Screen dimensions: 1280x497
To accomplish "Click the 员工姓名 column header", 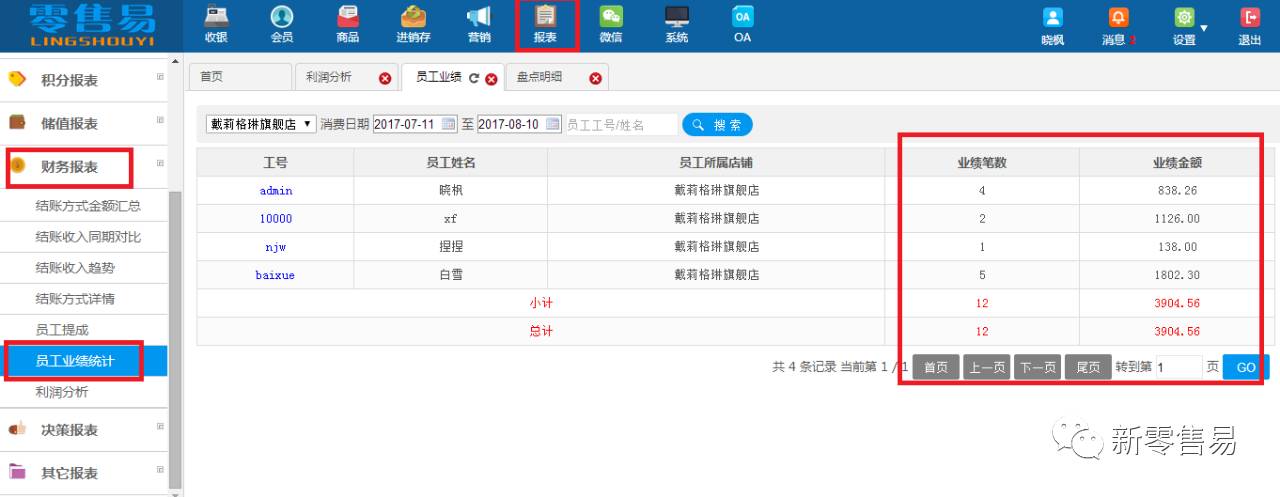I will coord(451,162).
